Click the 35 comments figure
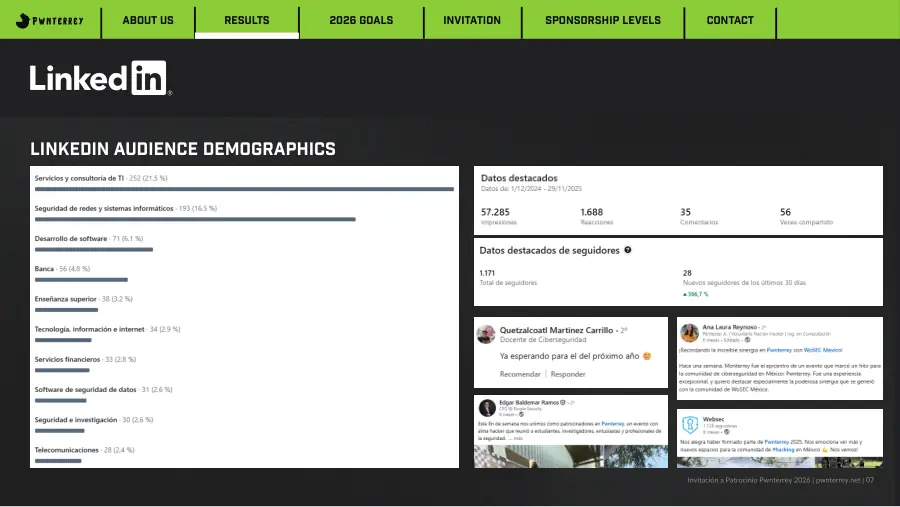The image size is (900, 507). tap(685, 212)
